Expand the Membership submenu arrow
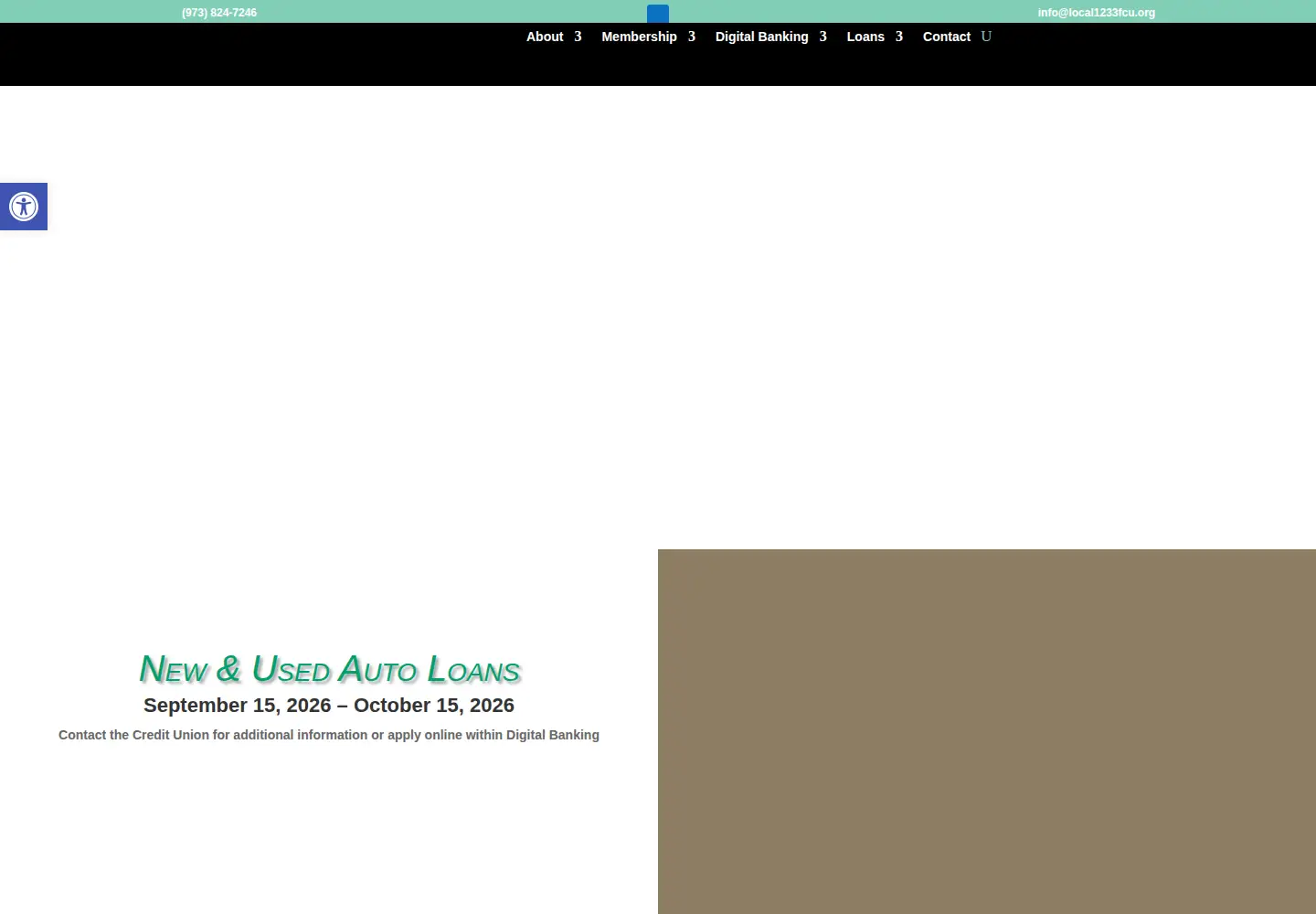The image size is (1316, 914). (692, 37)
